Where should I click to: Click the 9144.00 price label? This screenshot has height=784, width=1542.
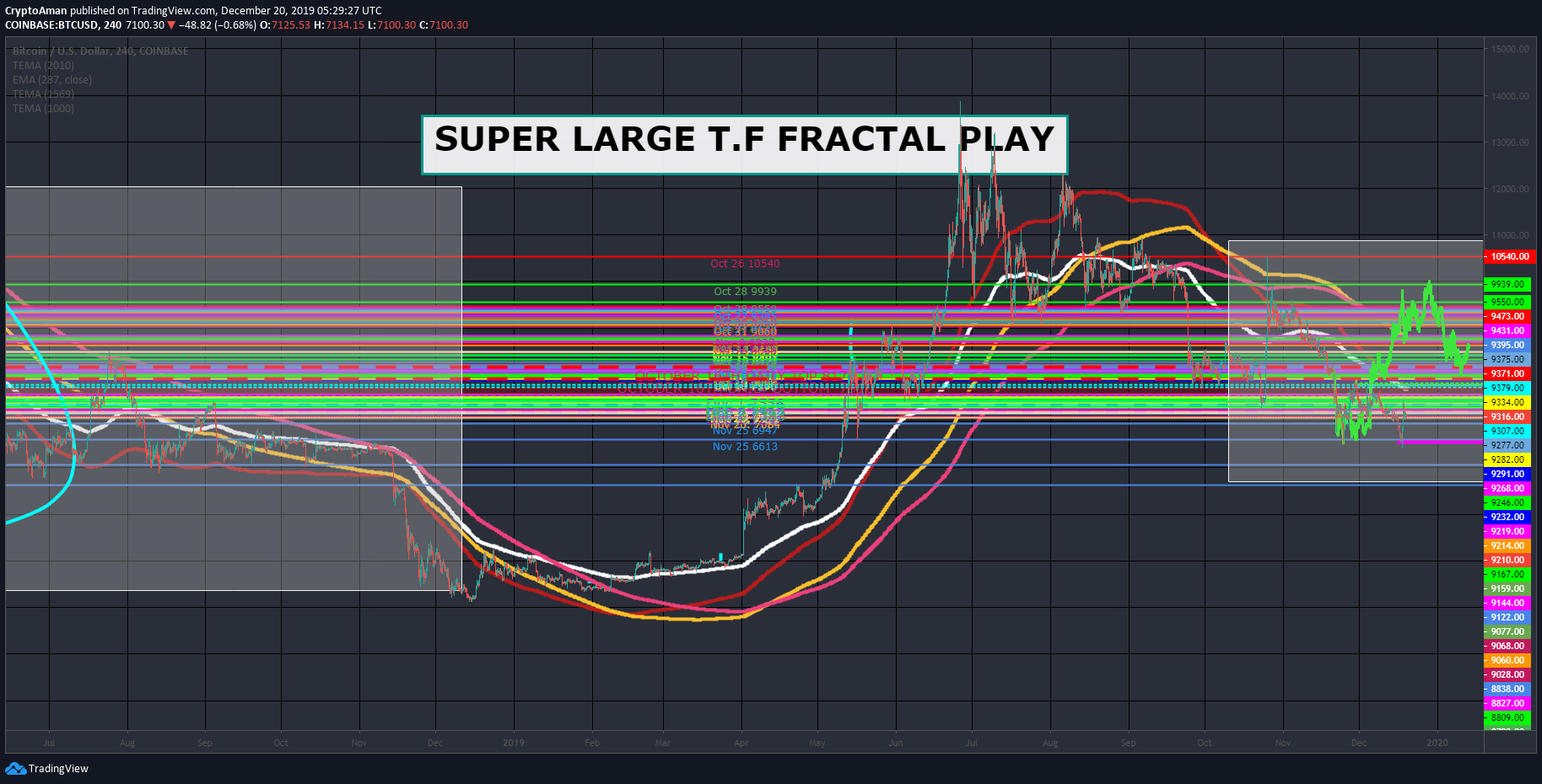[1507, 603]
